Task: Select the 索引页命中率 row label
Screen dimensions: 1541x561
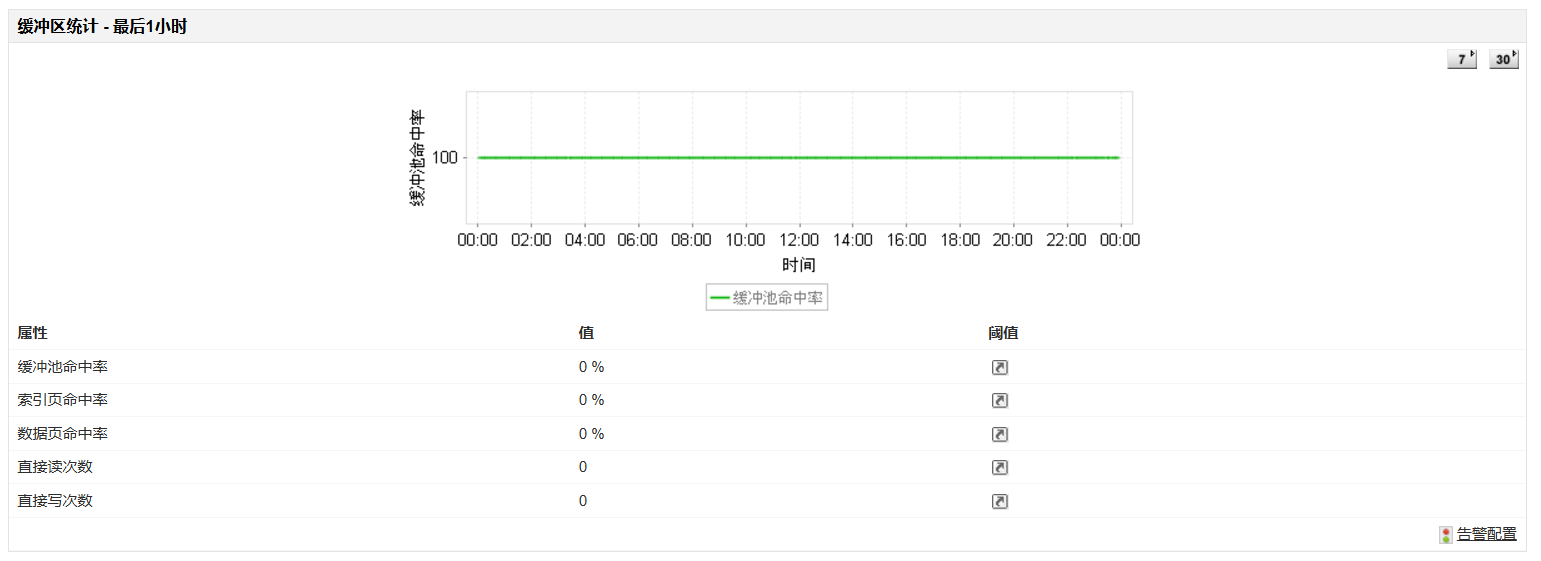Action: 62,400
